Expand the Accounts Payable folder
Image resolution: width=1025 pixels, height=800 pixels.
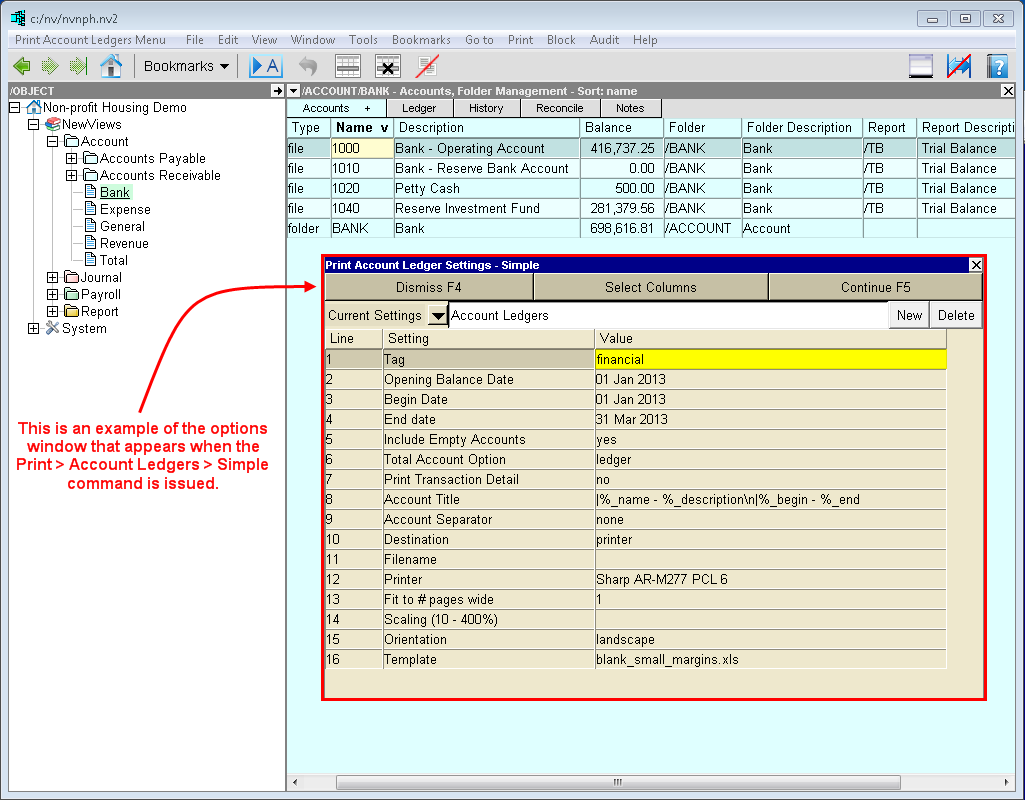[x=72, y=159]
